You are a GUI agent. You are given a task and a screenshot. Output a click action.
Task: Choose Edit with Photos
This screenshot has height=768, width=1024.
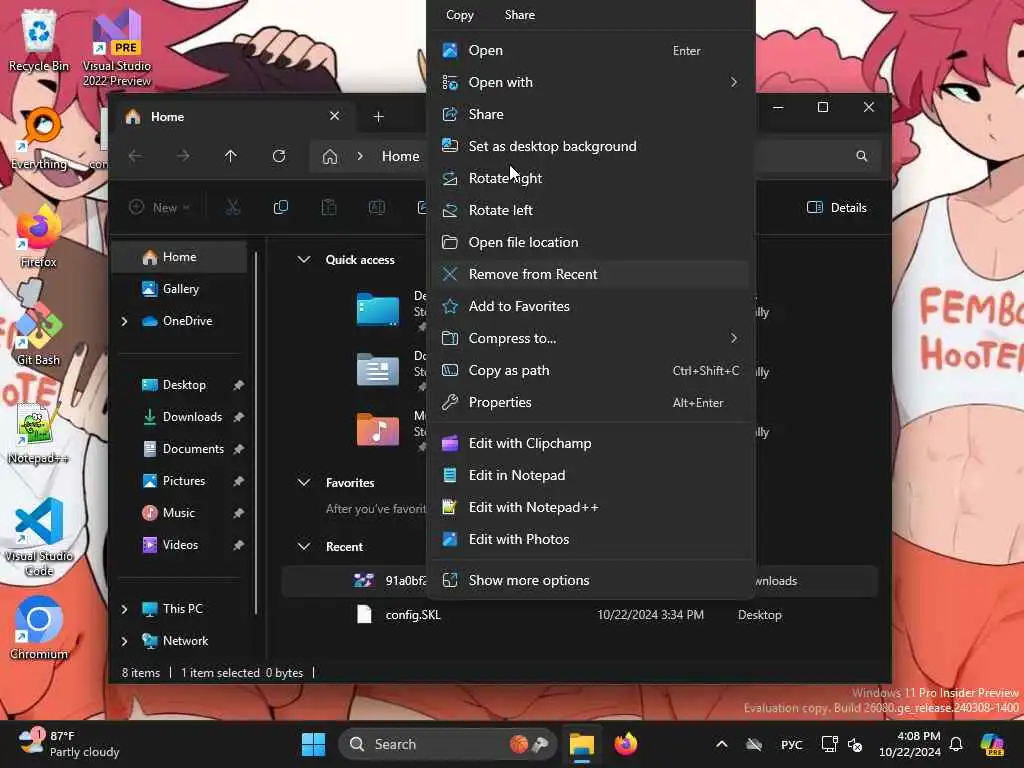(590, 539)
